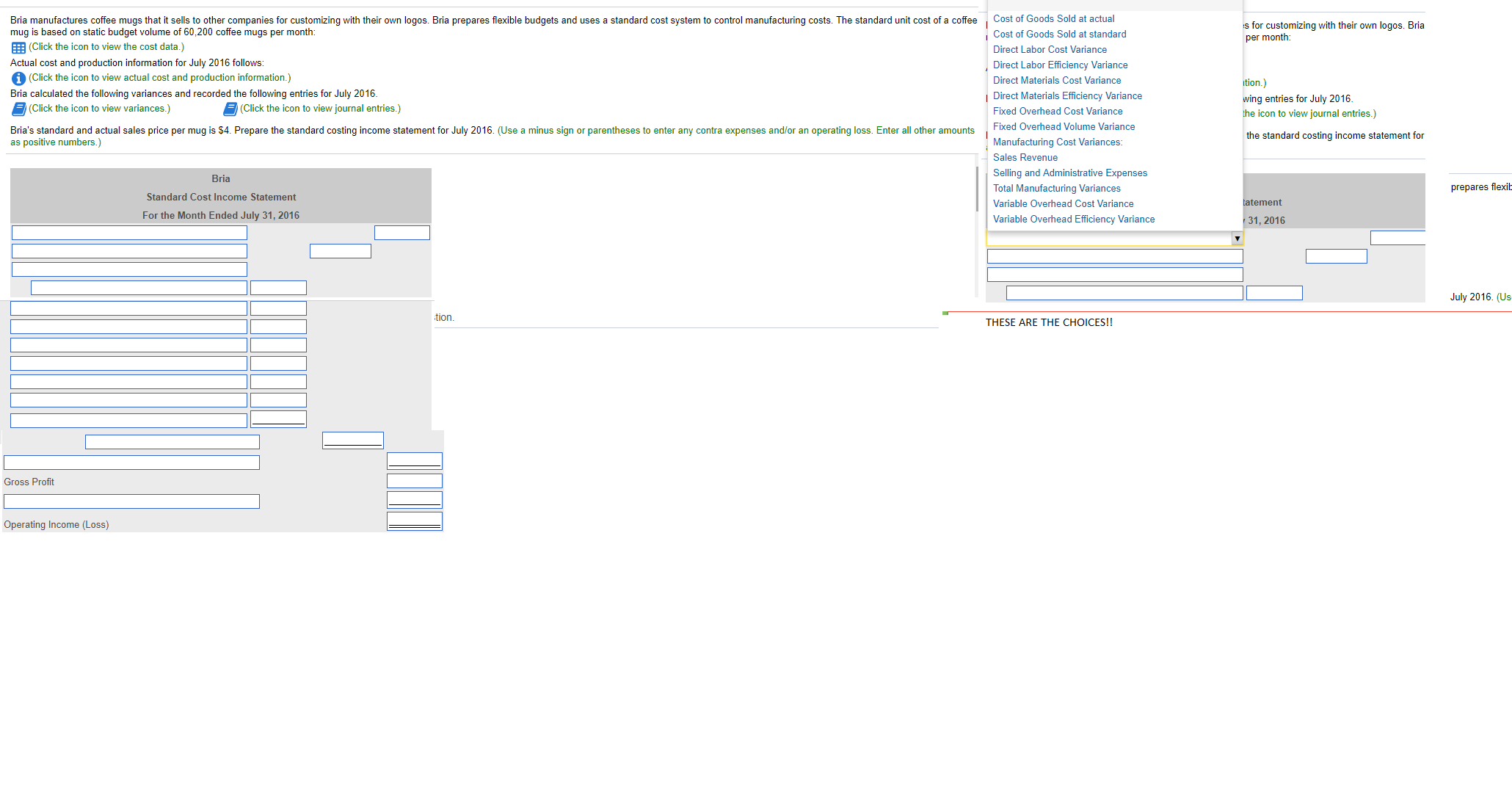Click link to view the cost data
This screenshot has height=812, width=1512.
(106, 47)
